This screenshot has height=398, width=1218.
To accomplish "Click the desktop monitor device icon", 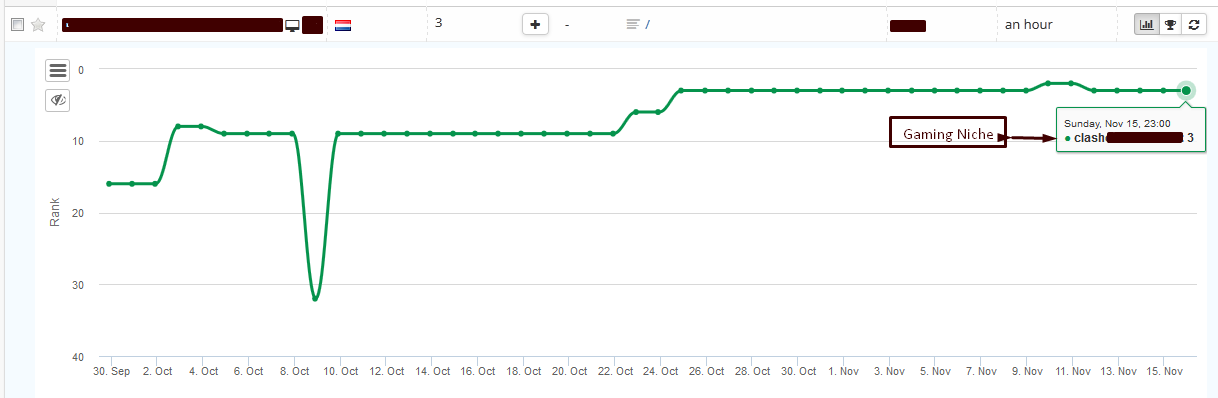I will (x=292, y=25).
